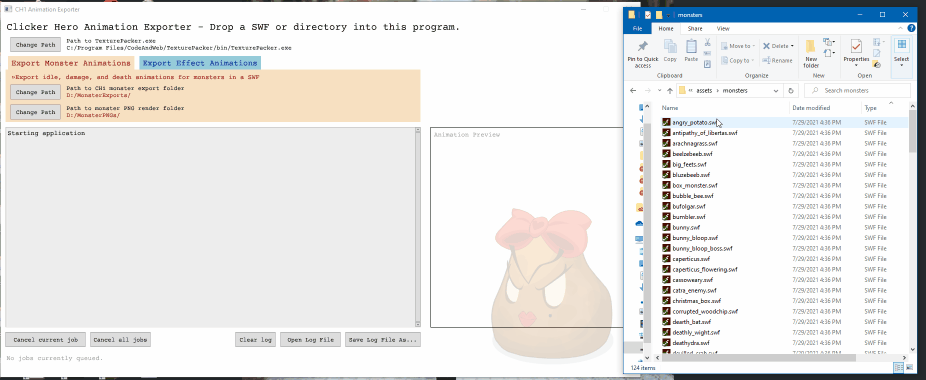Click Cancel current job button
This screenshot has height=380, width=926.
tap(45, 340)
